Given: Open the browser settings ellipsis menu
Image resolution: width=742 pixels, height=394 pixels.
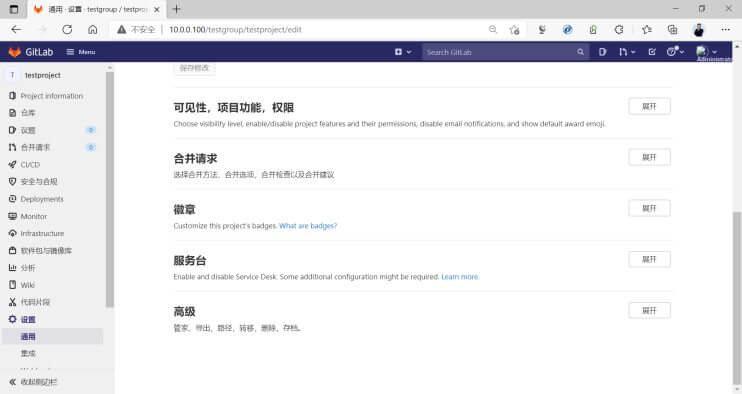Looking at the screenshot, I should 725,29.
